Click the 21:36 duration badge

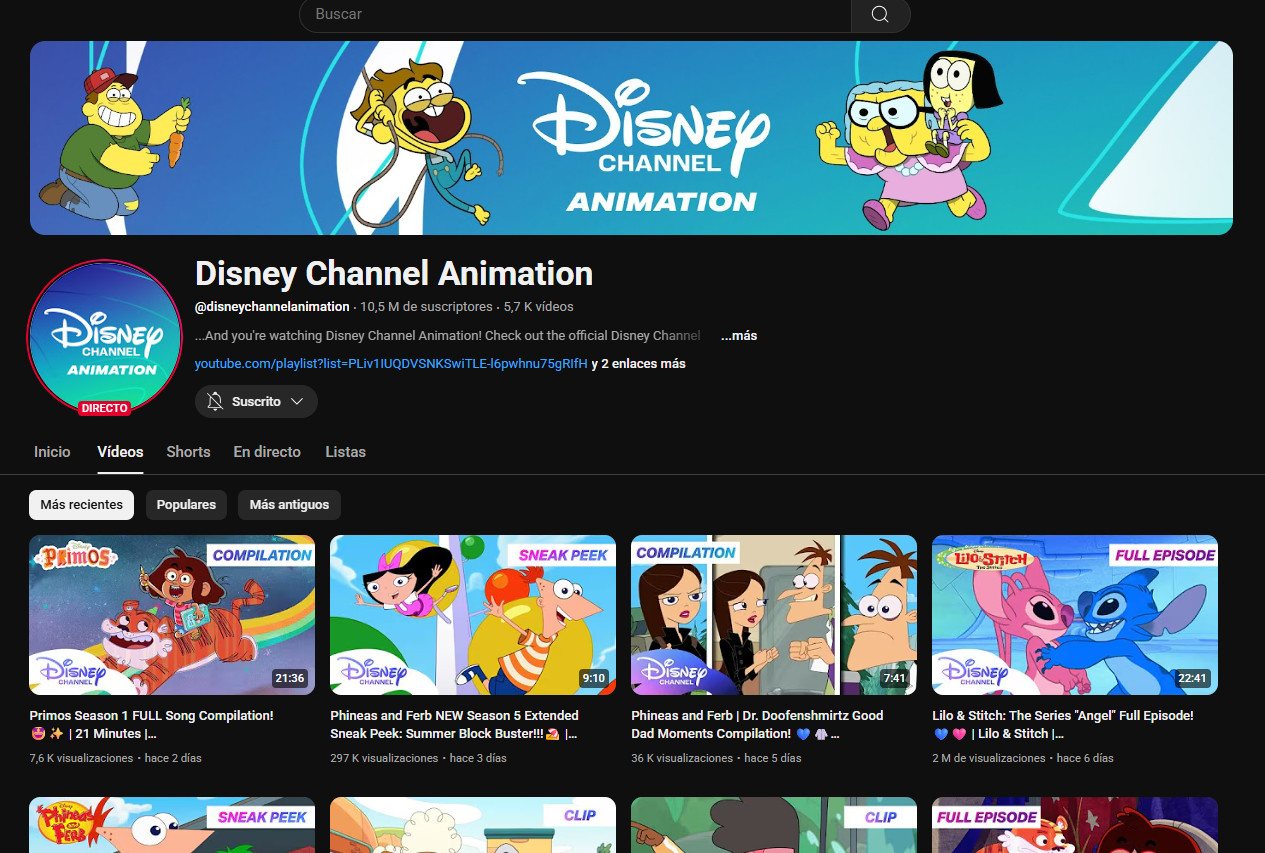pos(289,678)
